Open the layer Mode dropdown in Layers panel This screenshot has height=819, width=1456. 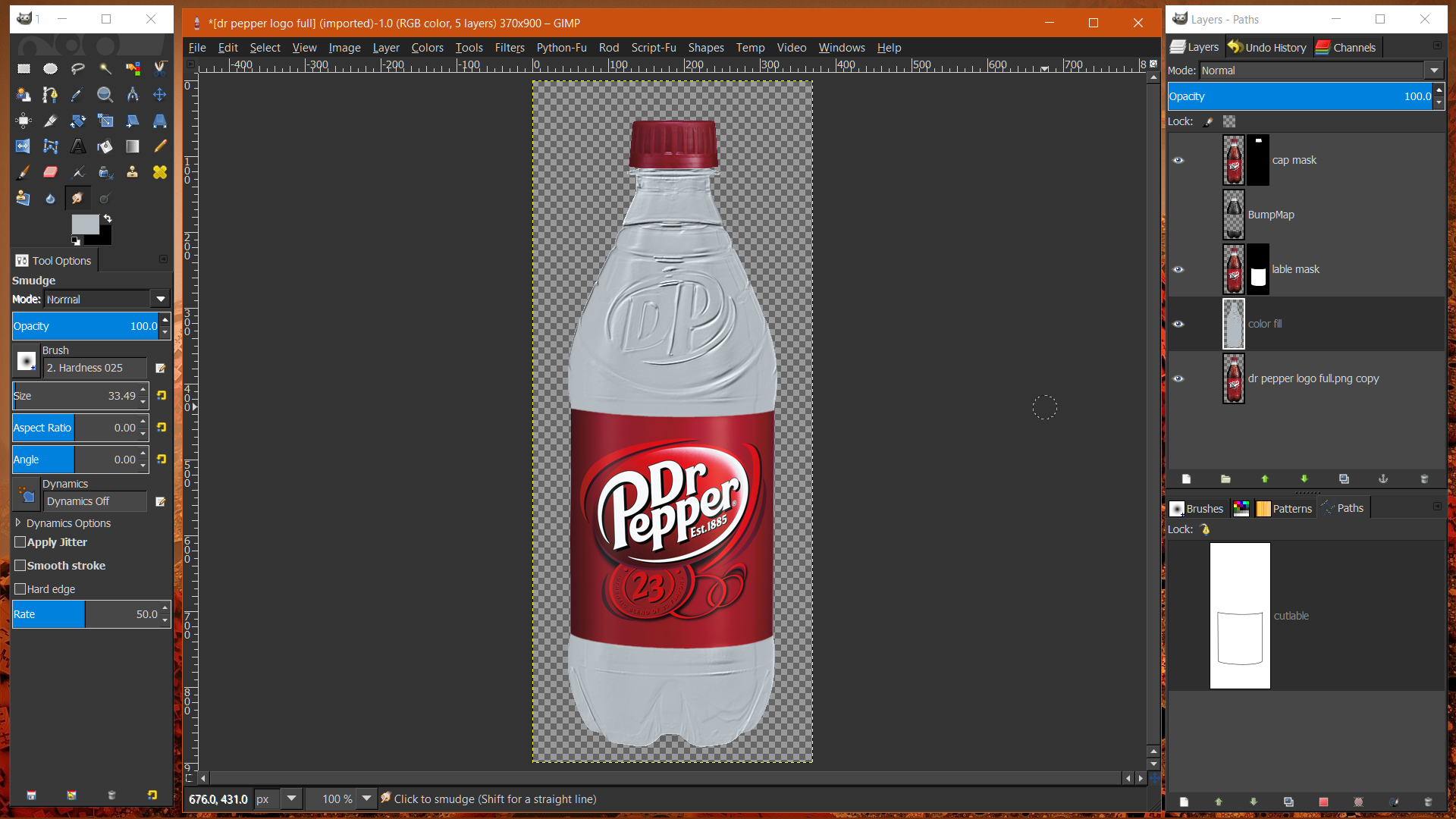1321,71
